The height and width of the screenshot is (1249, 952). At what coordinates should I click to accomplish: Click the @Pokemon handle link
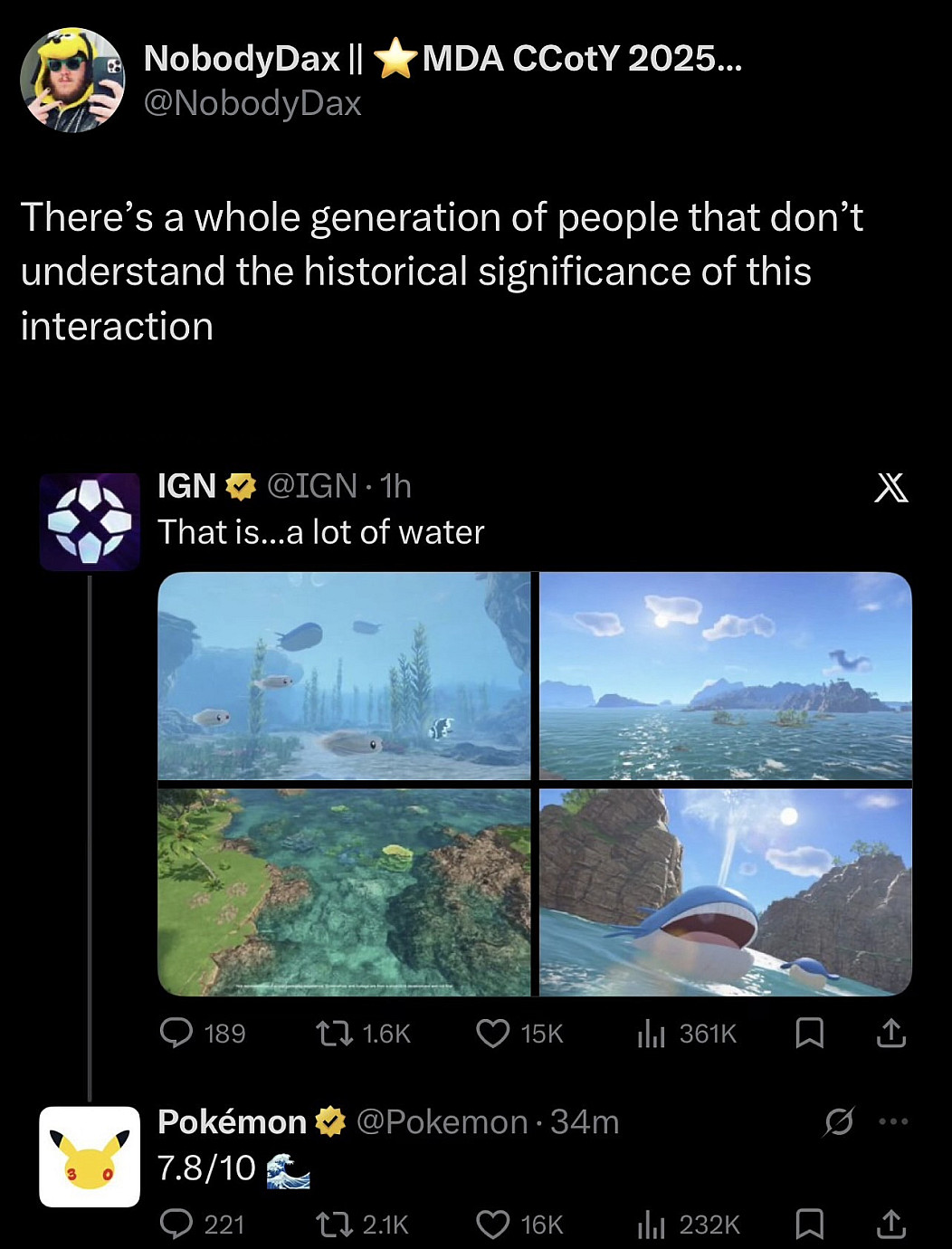442,1122
